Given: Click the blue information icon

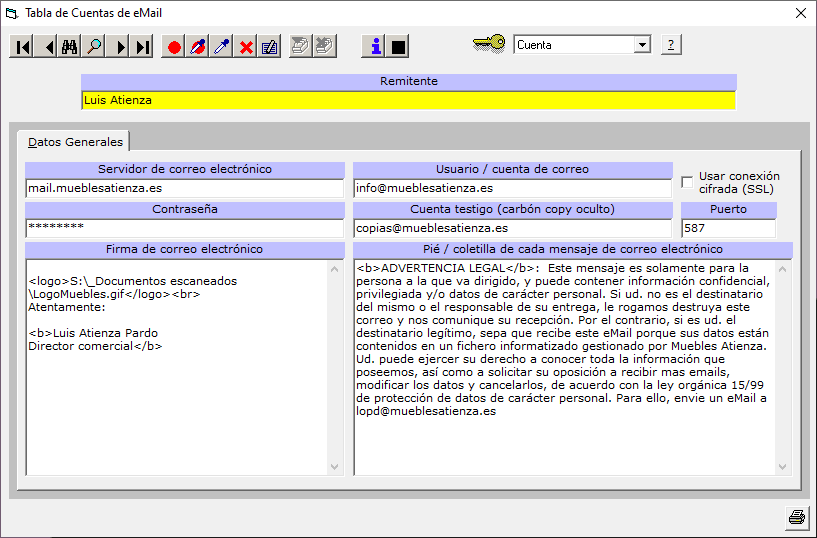Looking at the screenshot, I should pyautogui.click(x=375, y=46).
